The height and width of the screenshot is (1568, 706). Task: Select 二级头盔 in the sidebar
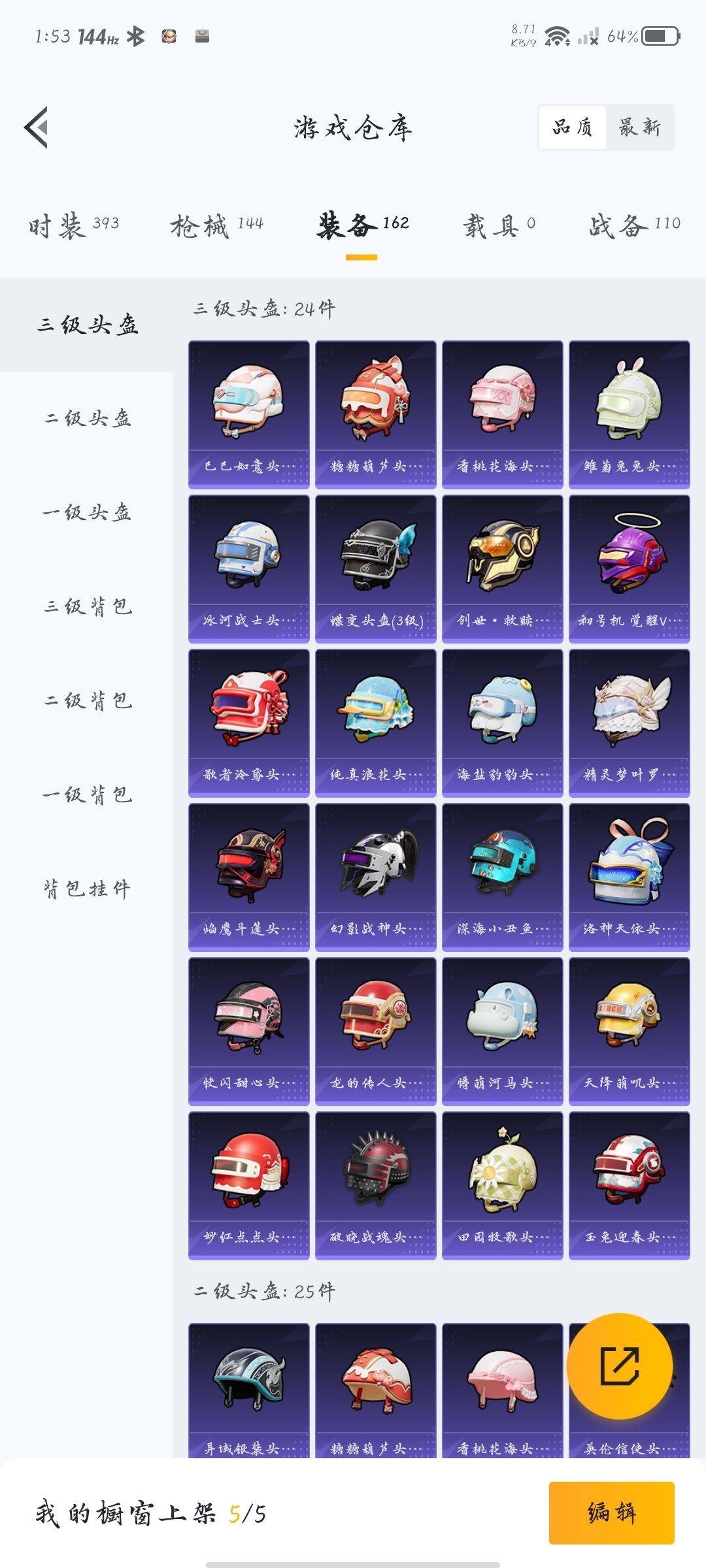point(88,418)
